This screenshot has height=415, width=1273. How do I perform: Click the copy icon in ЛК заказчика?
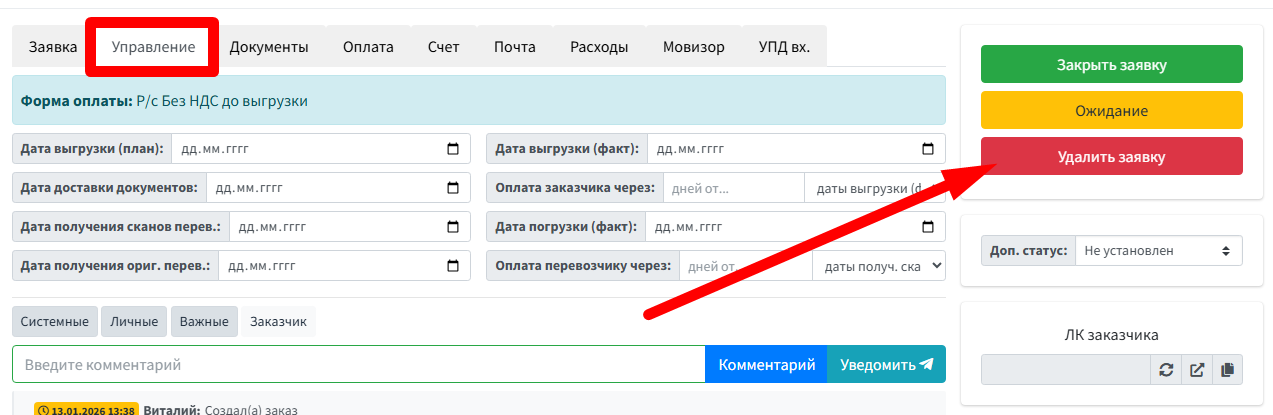click(x=1228, y=370)
